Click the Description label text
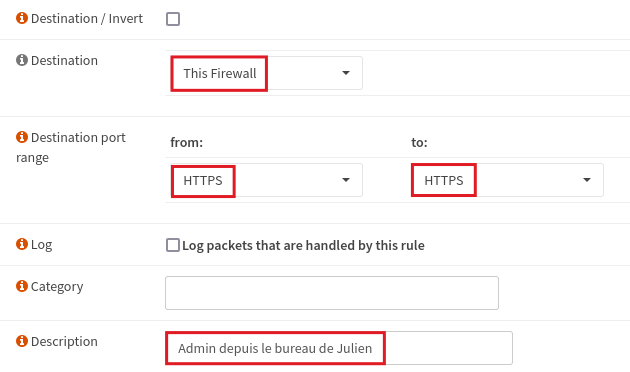Screen dimensions: 630x372 click(64, 341)
